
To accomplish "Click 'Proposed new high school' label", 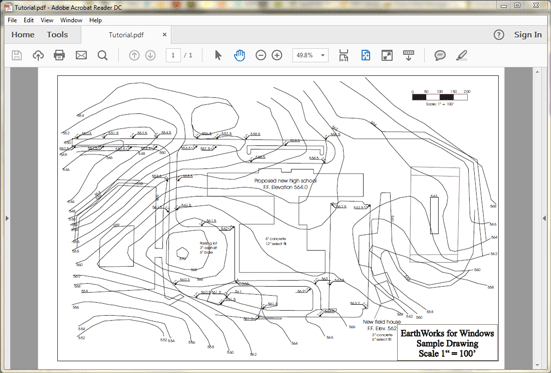I will click(285, 181).
